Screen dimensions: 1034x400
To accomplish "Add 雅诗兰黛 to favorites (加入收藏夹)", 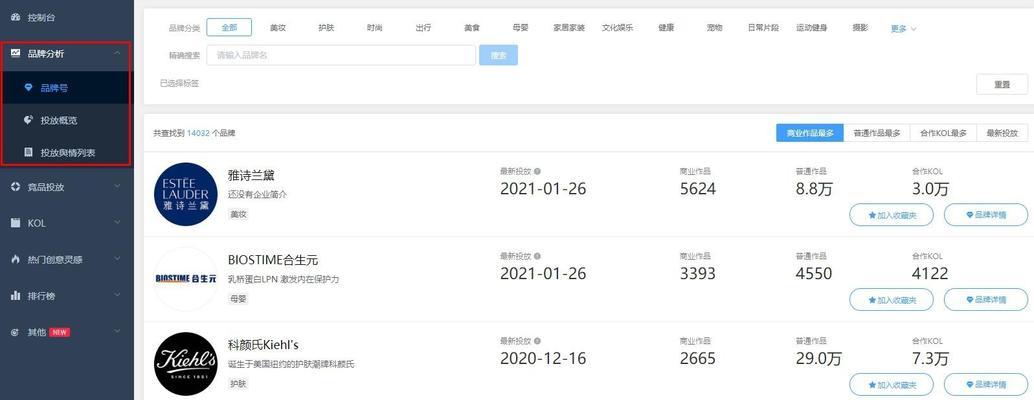I will click(892, 215).
